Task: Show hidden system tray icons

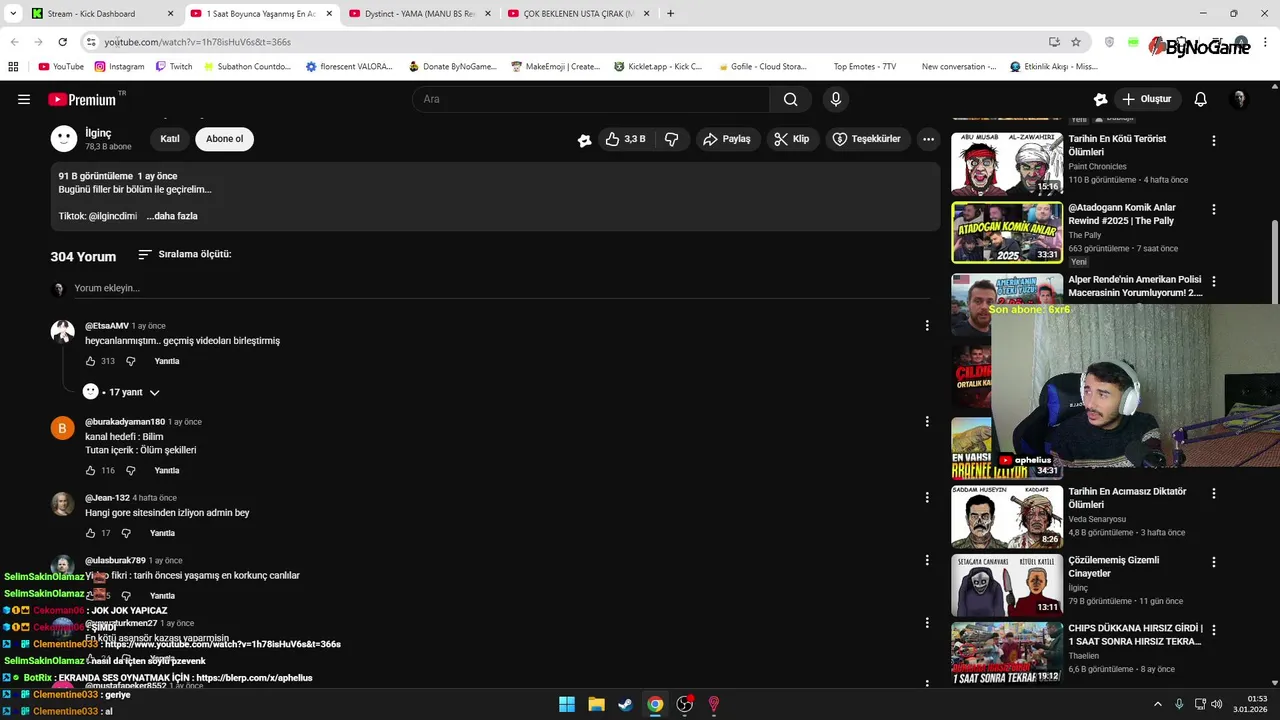Action: point(1158,704)
